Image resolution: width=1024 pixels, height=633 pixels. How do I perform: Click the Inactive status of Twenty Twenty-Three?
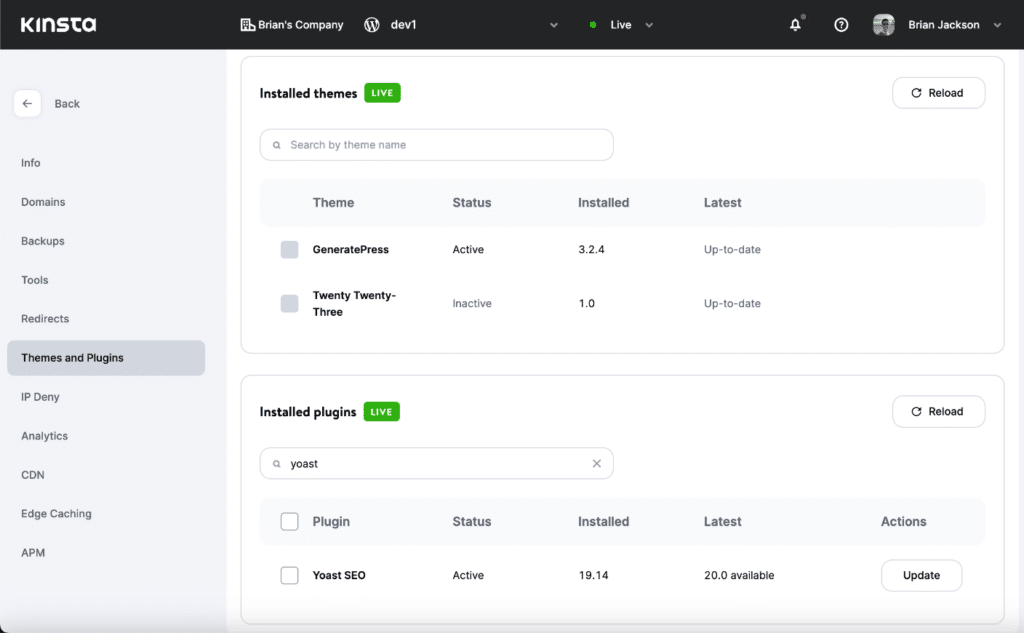[x=472, y=303]
